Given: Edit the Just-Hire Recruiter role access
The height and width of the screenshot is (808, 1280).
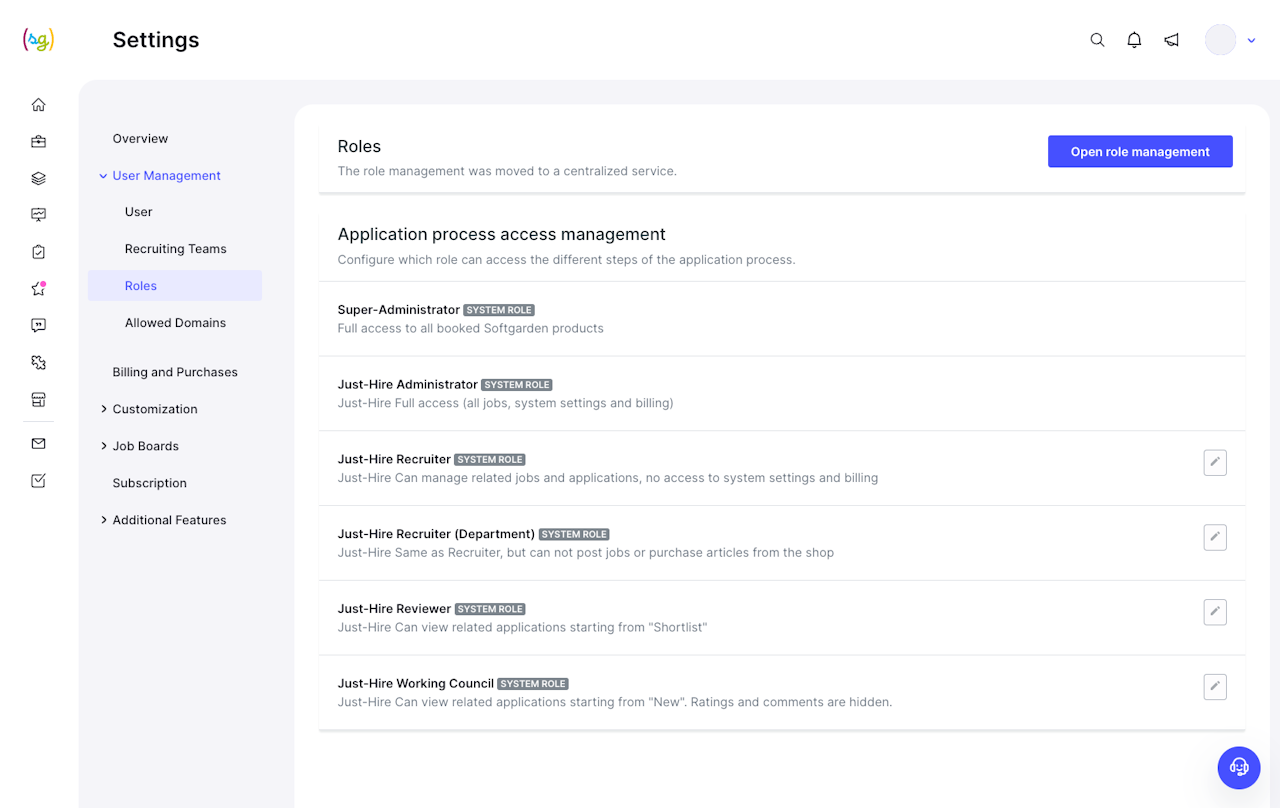Looking at the screenshot, I should 1215,463.
